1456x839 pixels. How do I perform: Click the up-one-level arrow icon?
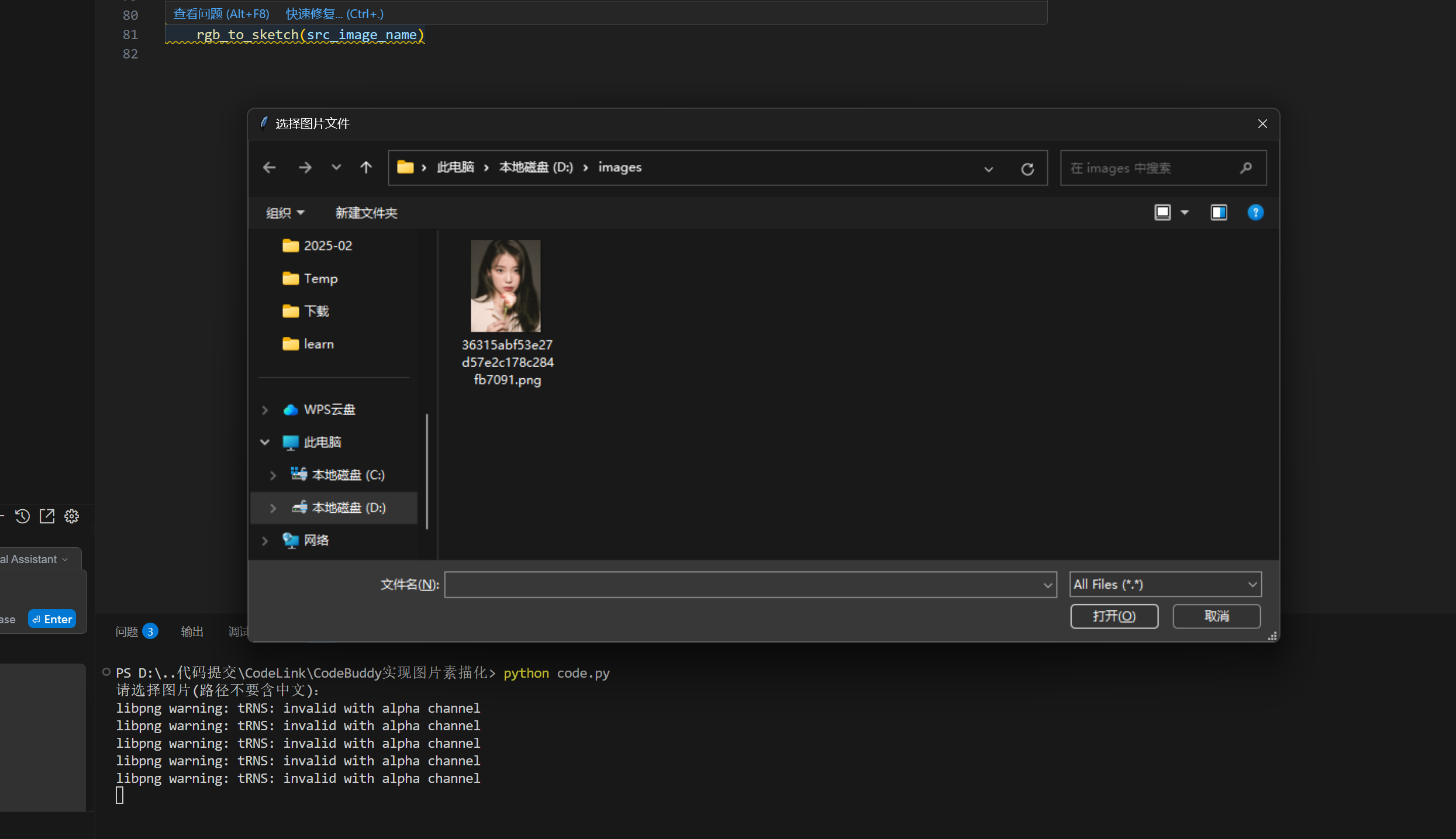[366, 168]
